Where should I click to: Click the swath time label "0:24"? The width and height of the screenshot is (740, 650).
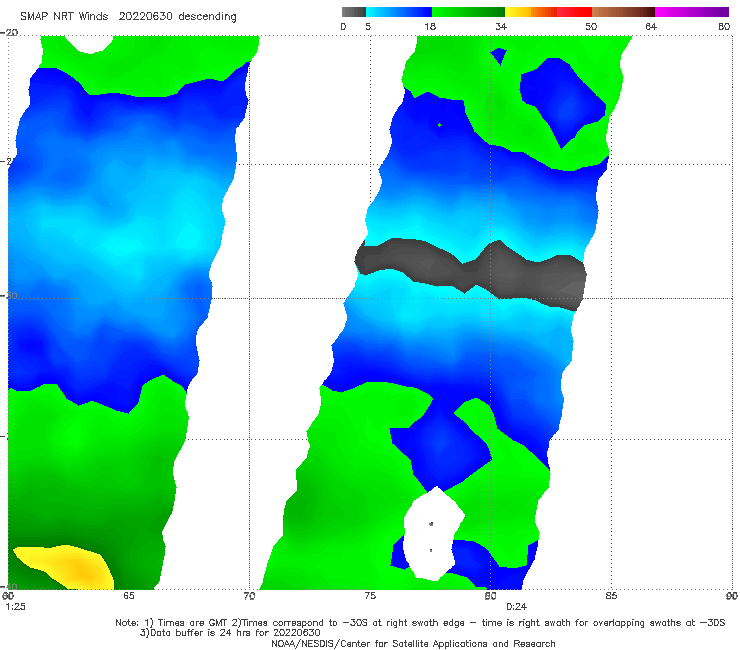516,607
